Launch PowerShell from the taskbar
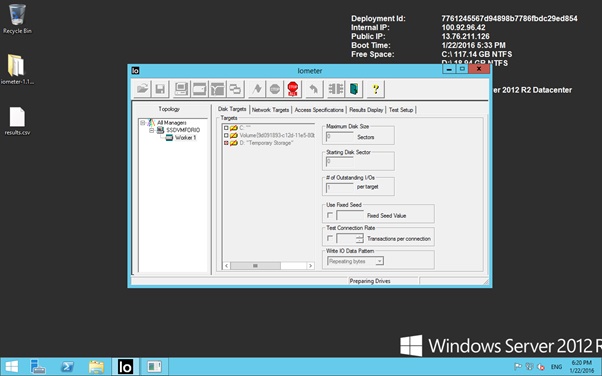Screen dimensions: 602x376 (x=68, y=367)
